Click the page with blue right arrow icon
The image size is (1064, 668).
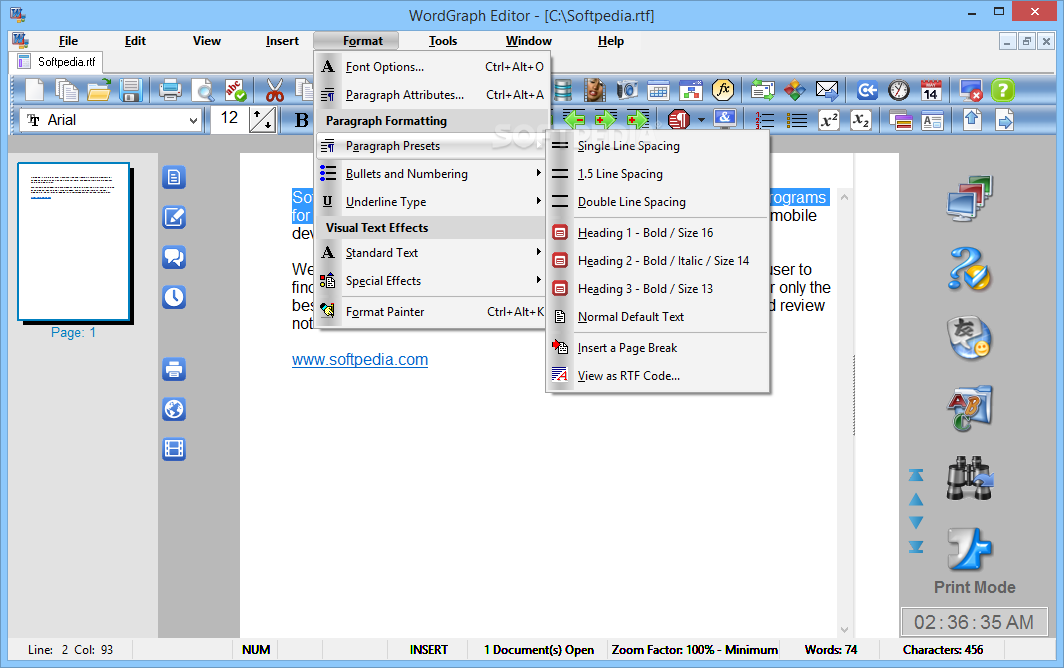1004,120
